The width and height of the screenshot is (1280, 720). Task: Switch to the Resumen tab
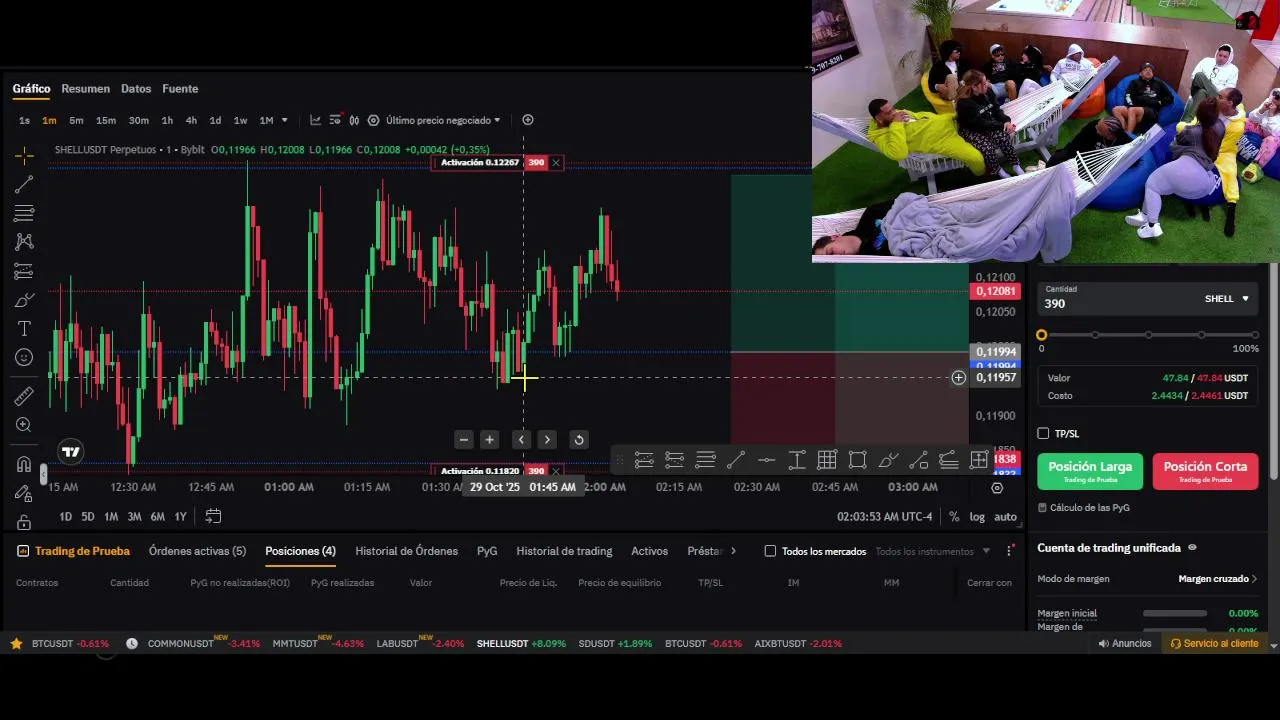(x=85, y=89)
